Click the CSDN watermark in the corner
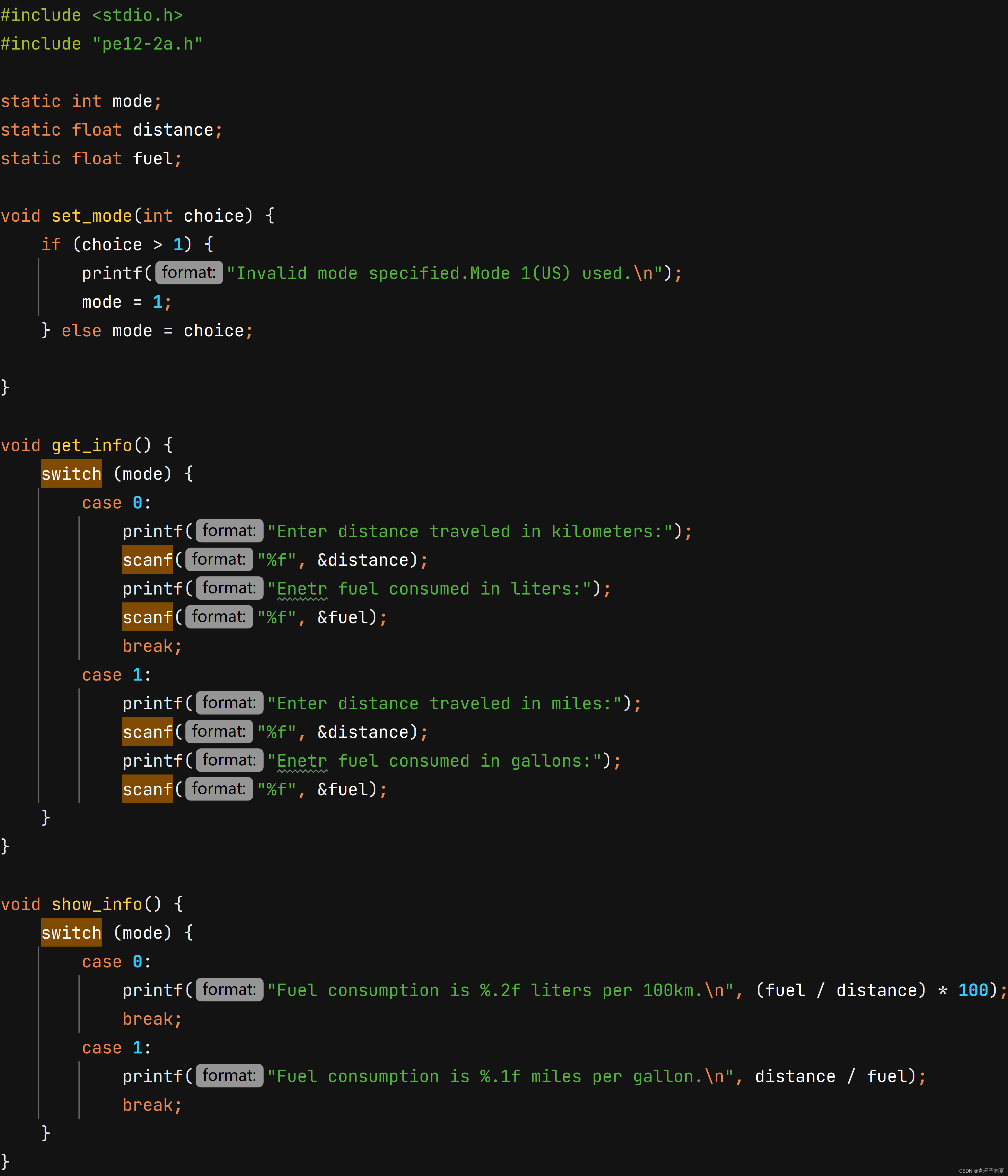The image size is (1008, 1176). [x=981, y=1171]
